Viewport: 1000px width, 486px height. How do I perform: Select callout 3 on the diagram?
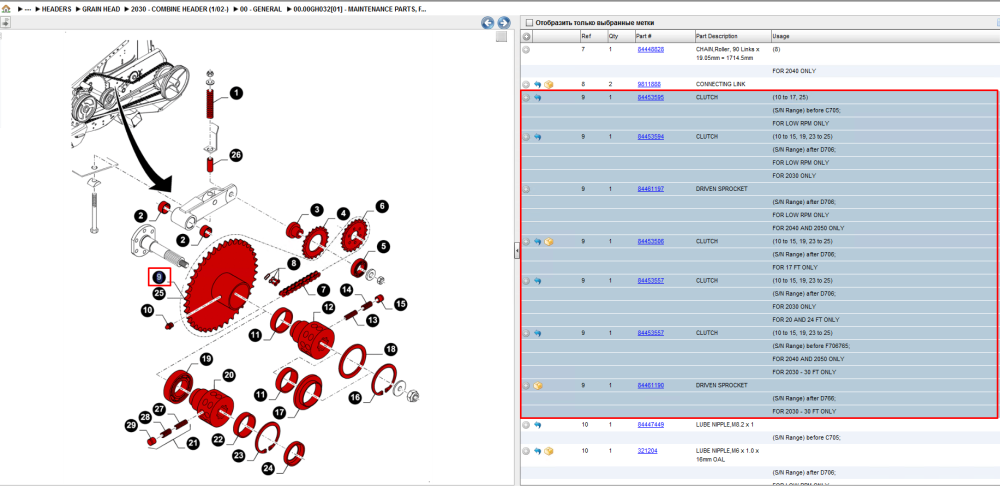[x=317, y=209]
